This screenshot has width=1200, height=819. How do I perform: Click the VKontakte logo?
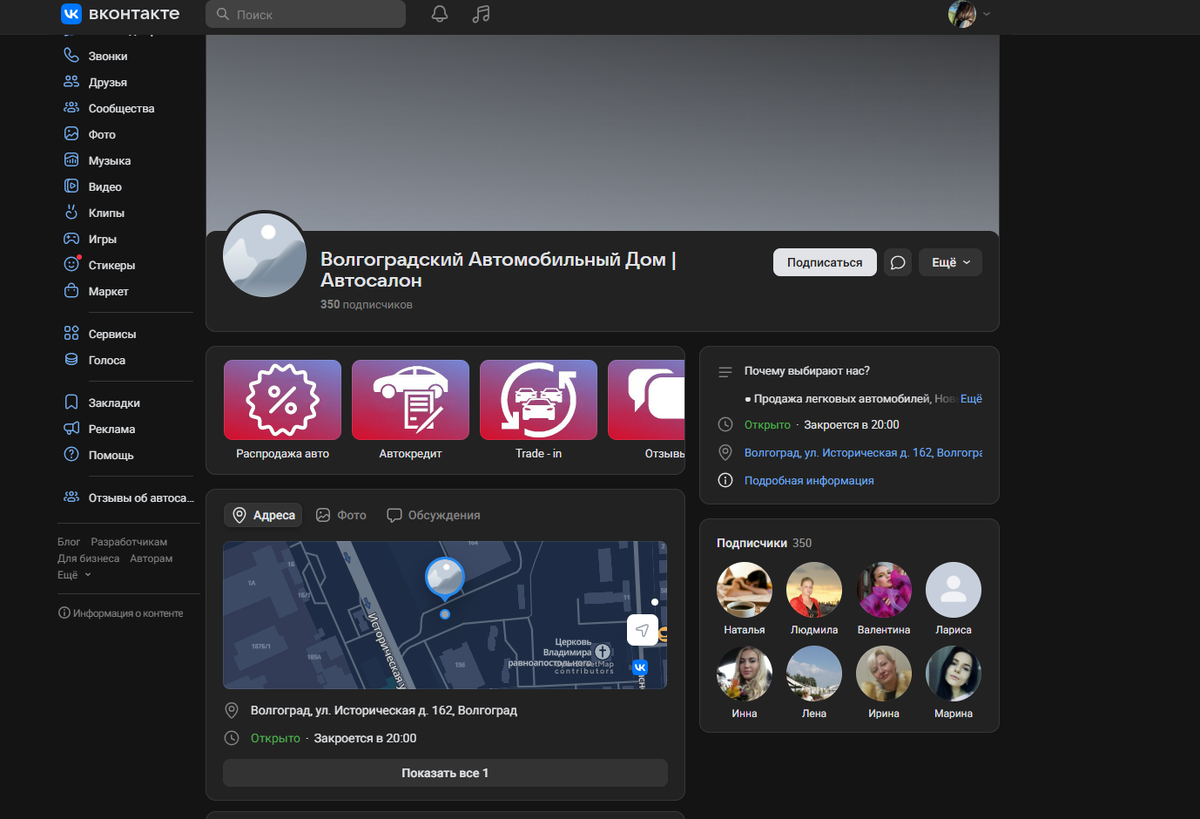[120, 14]
